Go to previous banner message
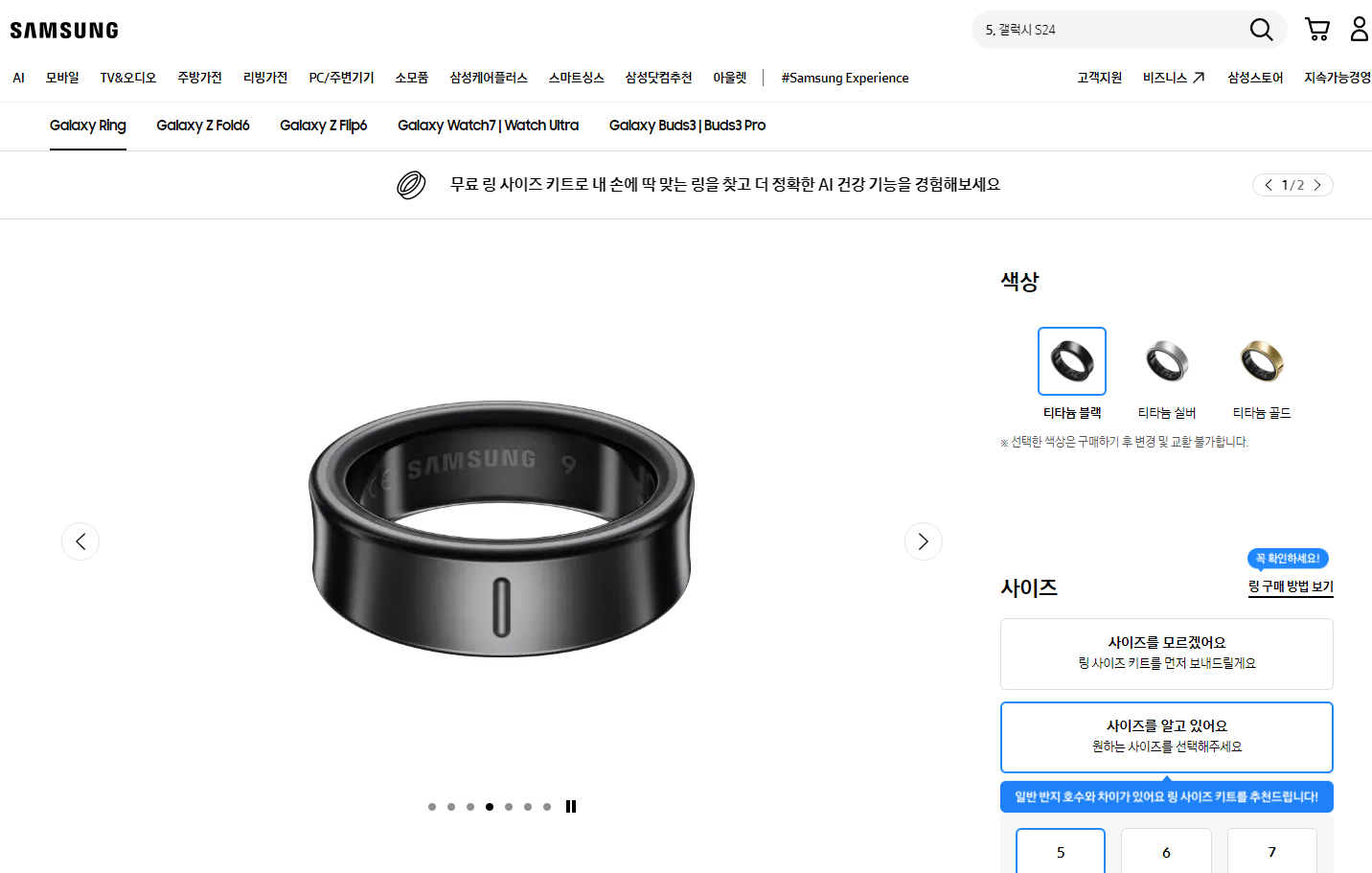 tap(1269, 185)
